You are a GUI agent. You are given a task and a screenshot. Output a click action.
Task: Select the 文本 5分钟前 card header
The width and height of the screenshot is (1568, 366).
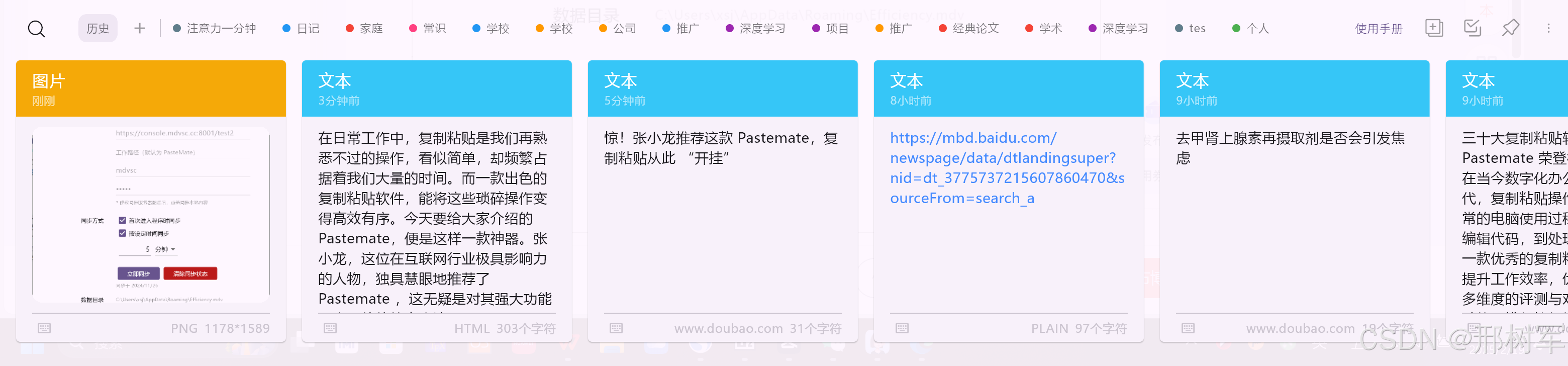[x=723, y=88]
